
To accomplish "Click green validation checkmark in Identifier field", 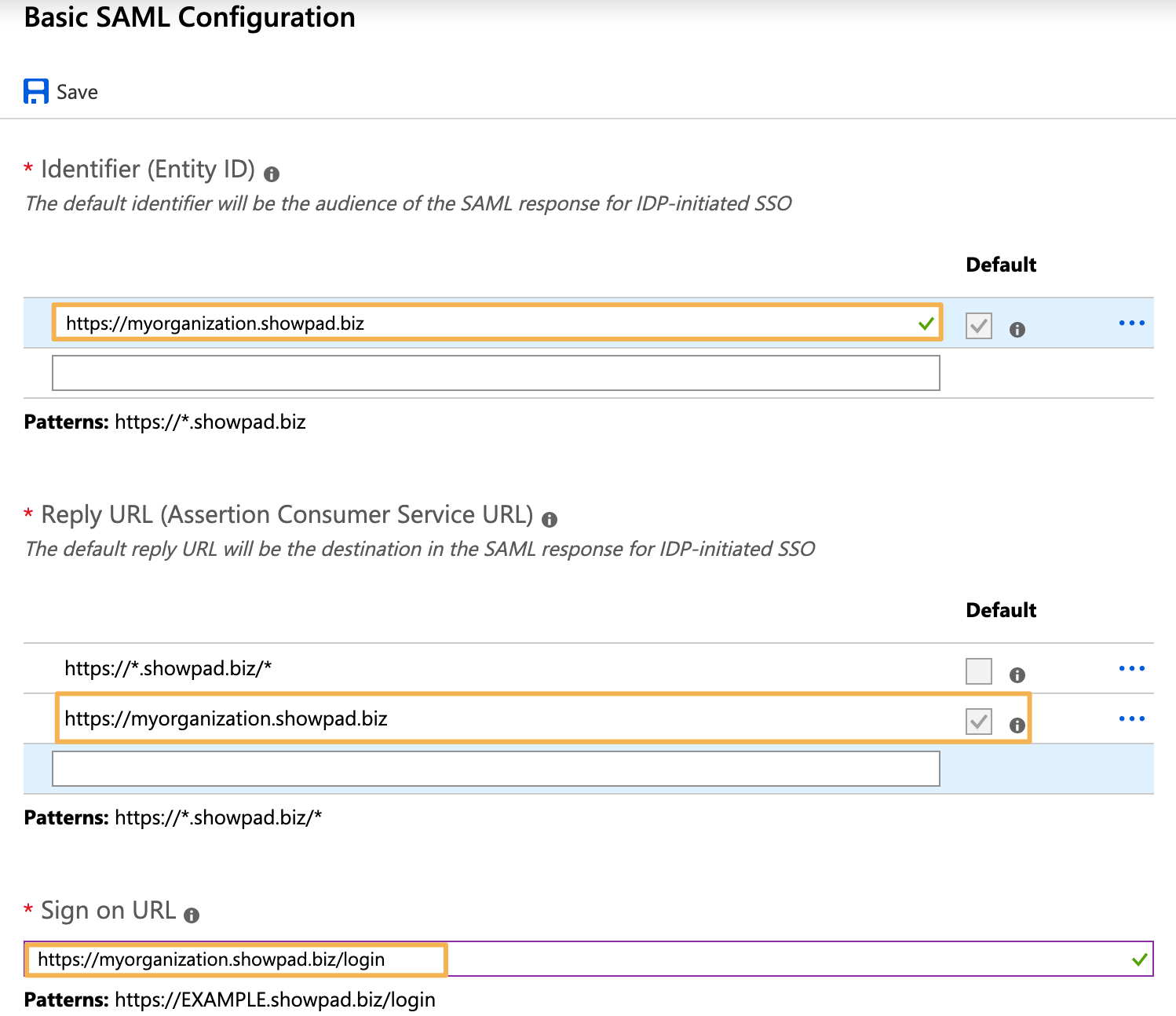I will coord(926,323).
